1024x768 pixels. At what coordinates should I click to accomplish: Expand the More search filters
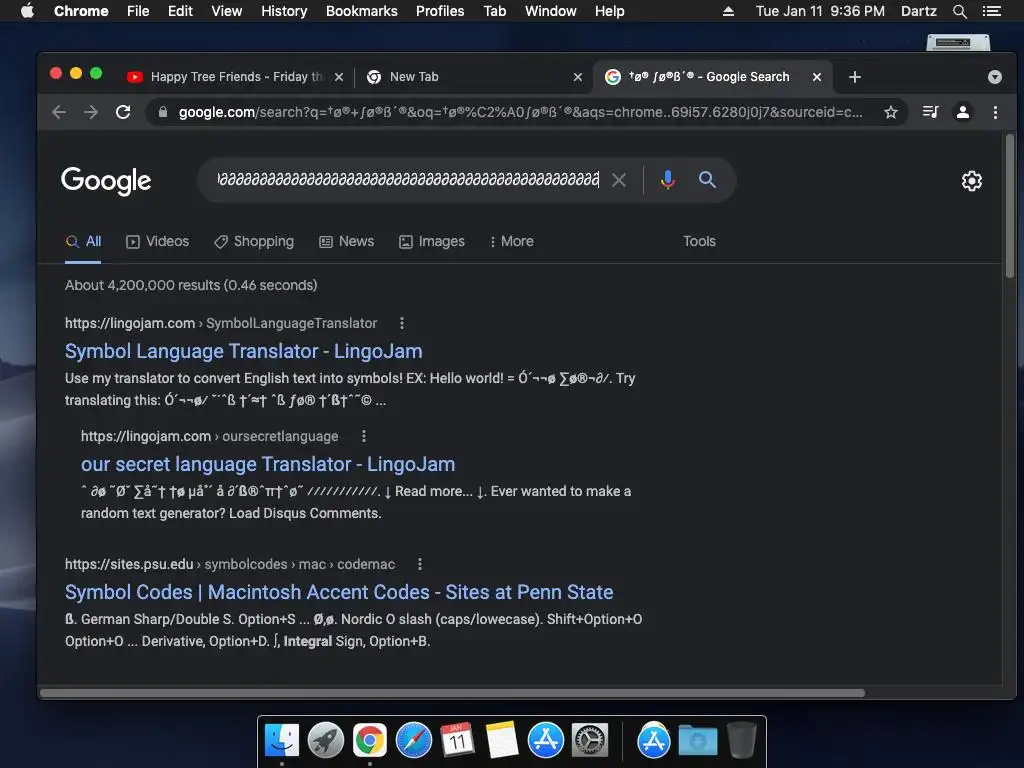pos(511,242)
